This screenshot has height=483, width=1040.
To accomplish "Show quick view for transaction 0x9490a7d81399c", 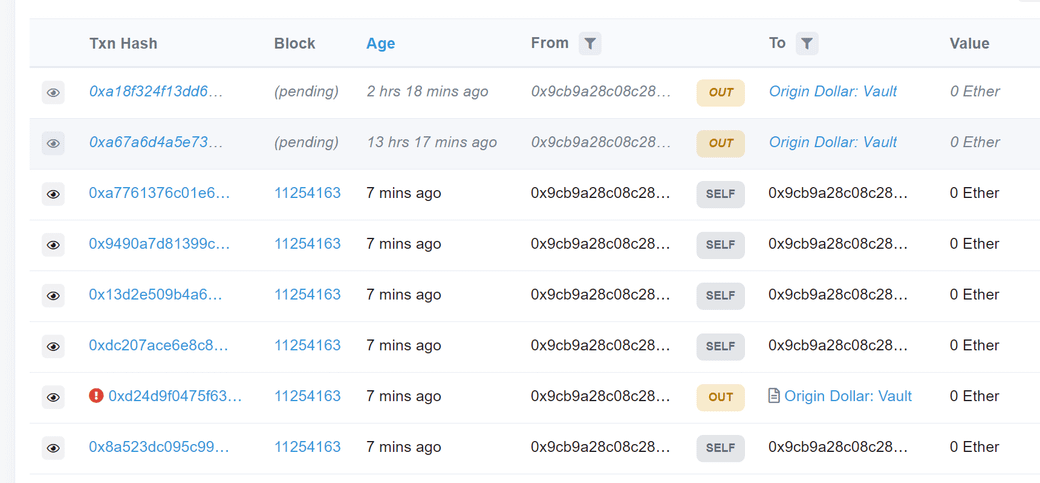I will point(53,245).
